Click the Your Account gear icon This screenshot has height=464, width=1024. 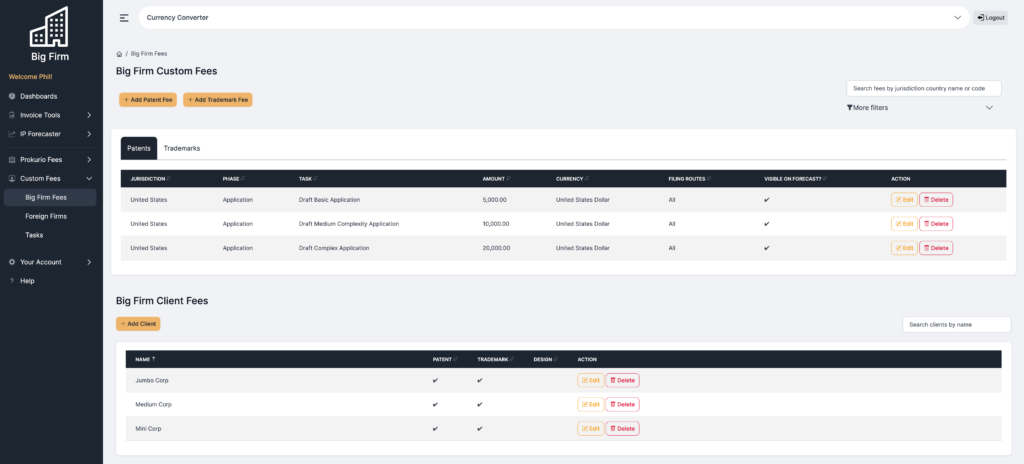(12, 262)
